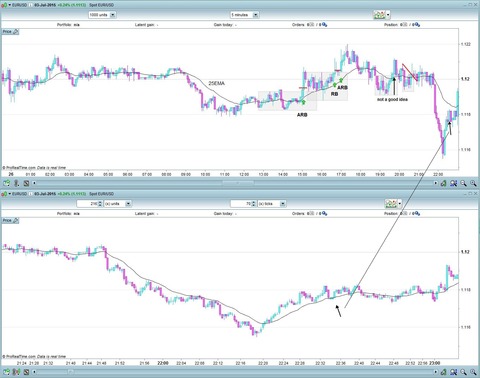480x378 pixels.
Task: Click the left scroll arrow below the top chart
Action: [x=34, y=183]
